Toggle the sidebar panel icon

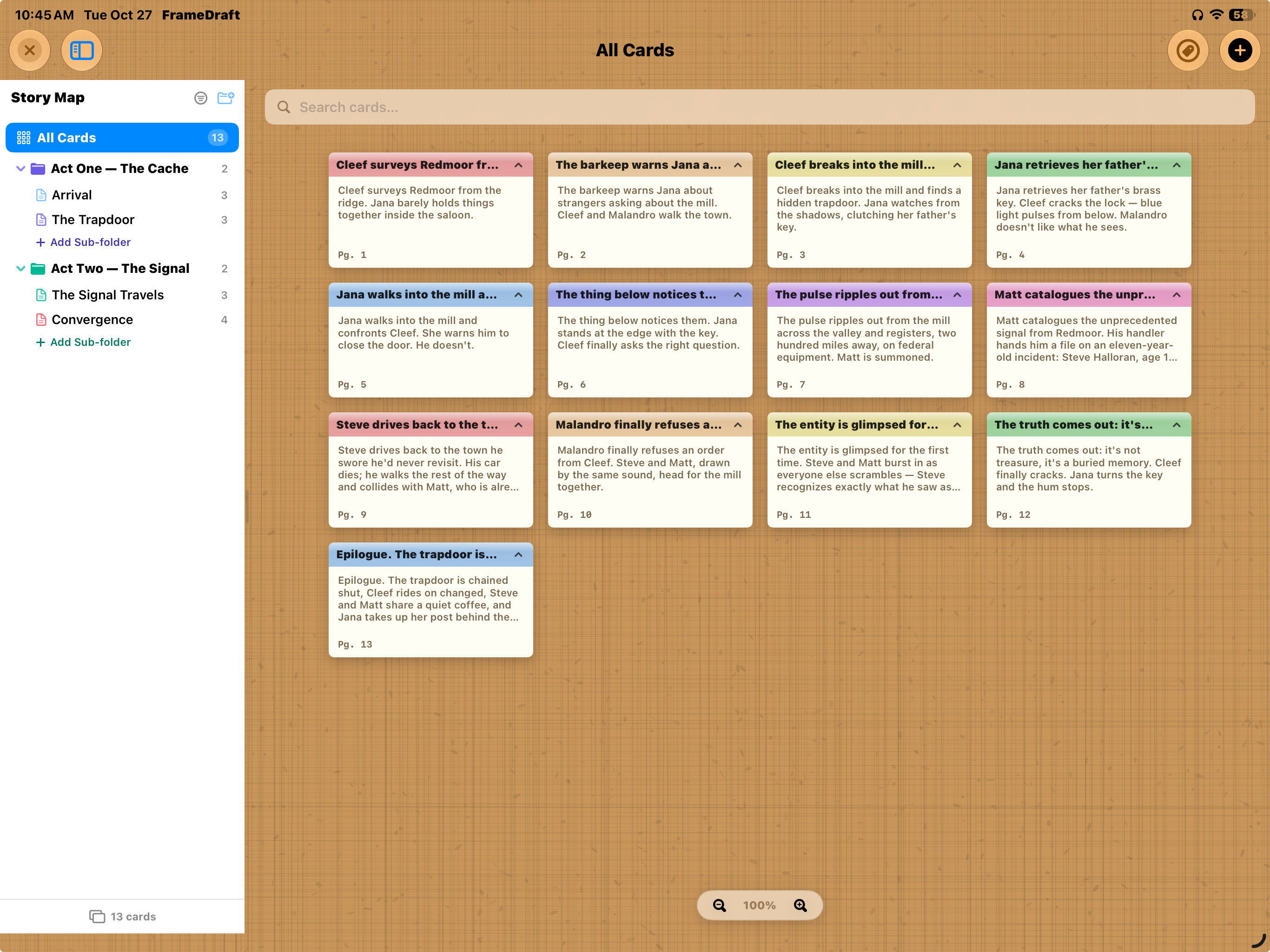click(x=81, y=51)
